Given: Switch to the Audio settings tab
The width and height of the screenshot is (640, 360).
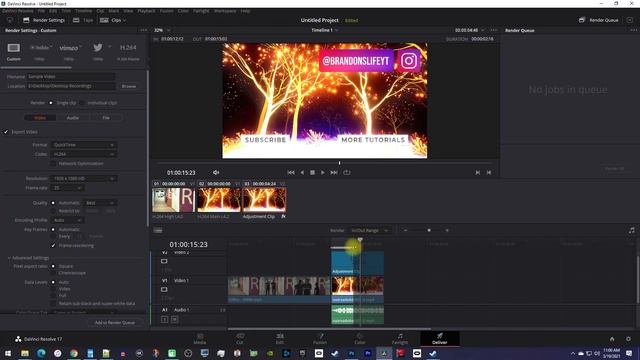Looking at the screenshot, I should 73,118.
